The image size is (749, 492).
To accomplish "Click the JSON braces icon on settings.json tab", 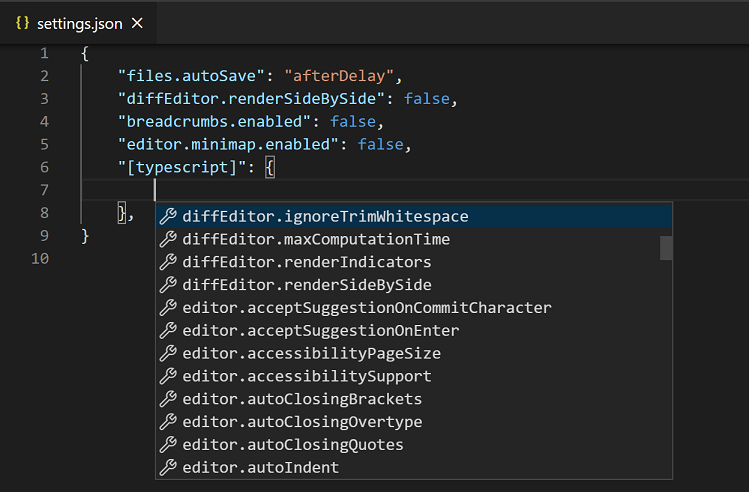I will pyautogui.click(x=23, y=22).
